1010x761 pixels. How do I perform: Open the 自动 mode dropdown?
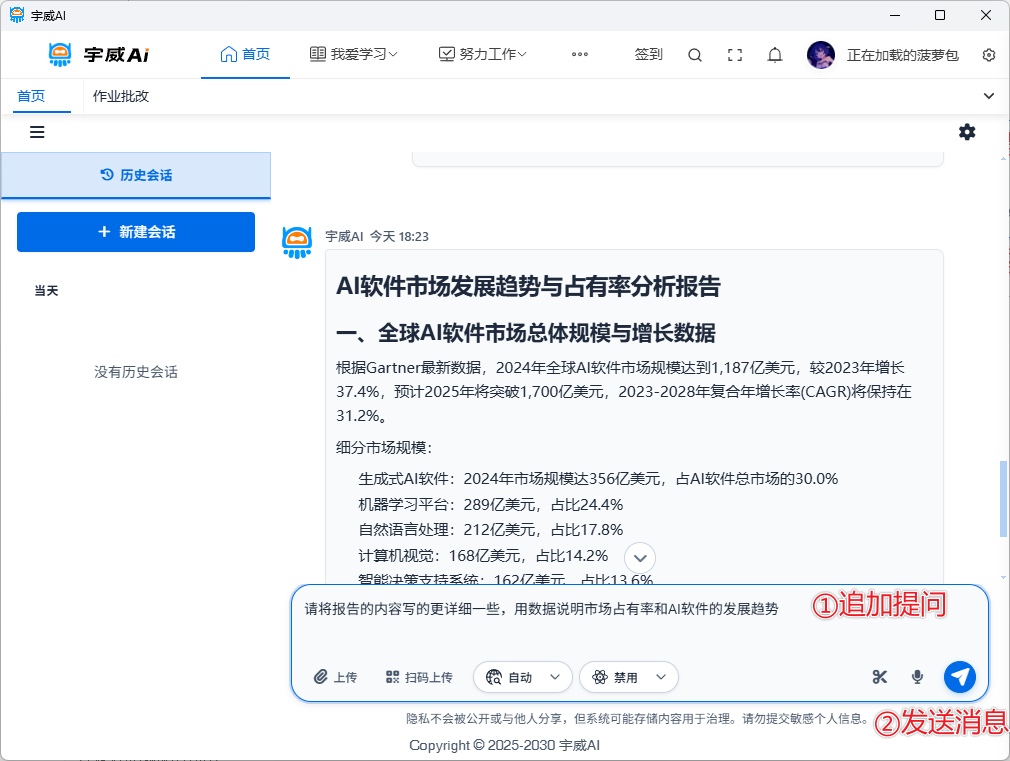pos(523,677)
